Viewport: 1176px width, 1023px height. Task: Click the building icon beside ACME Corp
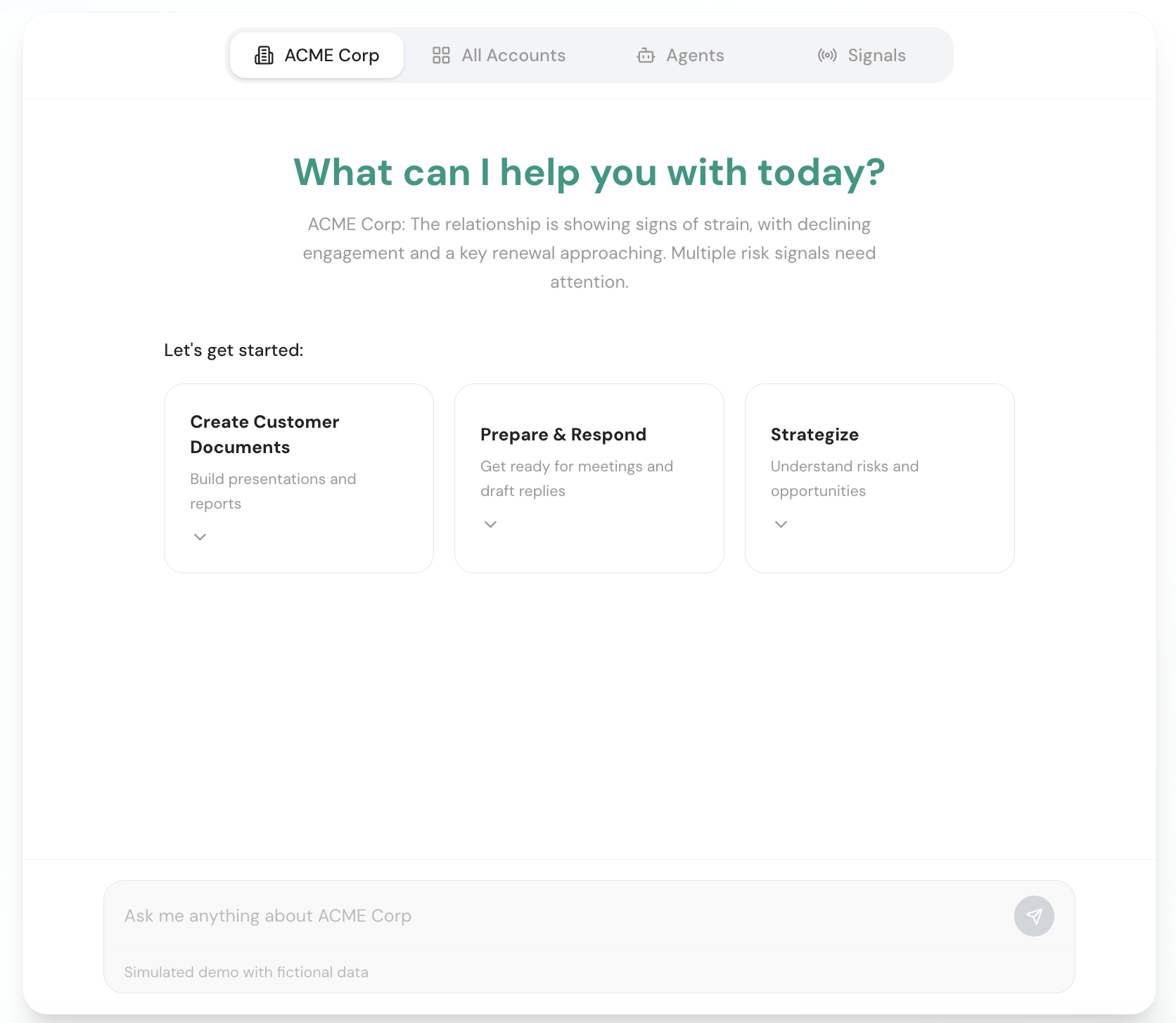coord(264,56)
